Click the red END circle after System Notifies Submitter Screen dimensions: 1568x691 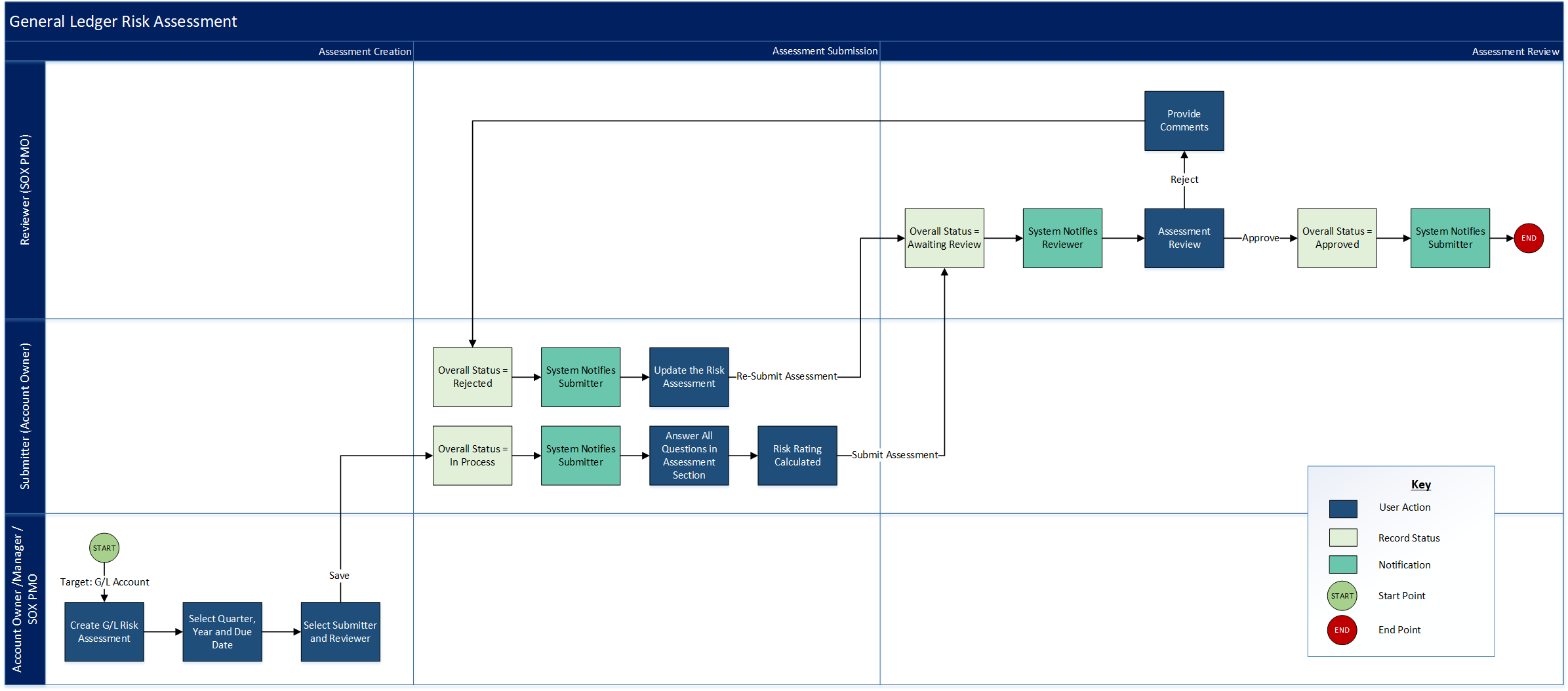coord(1529,238)
